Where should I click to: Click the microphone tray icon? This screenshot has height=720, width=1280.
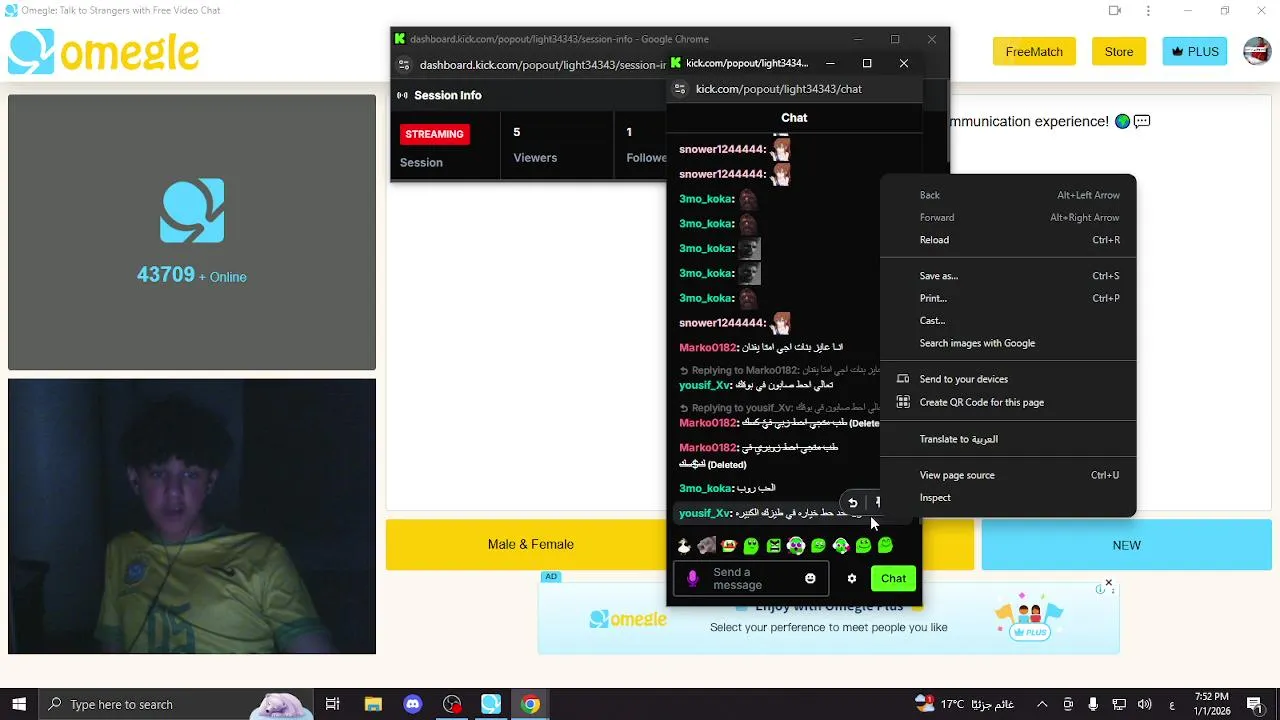point(1093,704)
